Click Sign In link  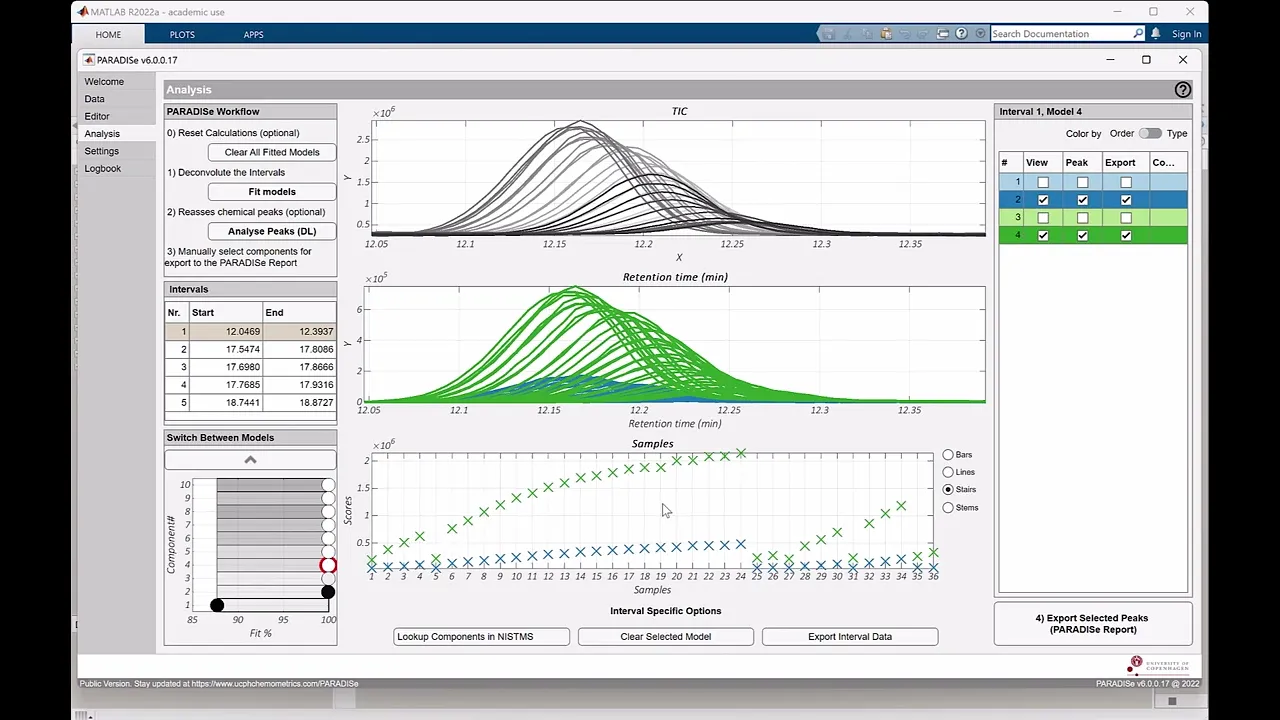pyautogui.click(x=1187, y=34)
